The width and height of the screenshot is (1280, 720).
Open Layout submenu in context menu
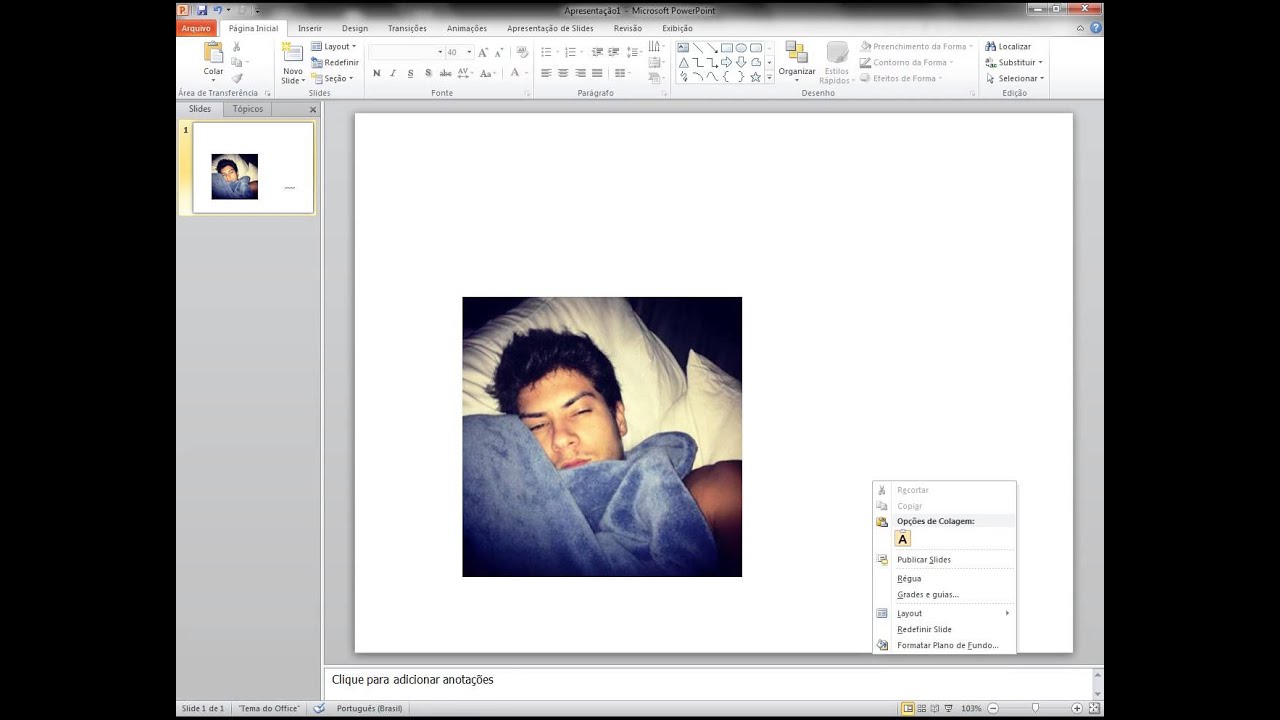pyautogui.click(x=944, y=613)
